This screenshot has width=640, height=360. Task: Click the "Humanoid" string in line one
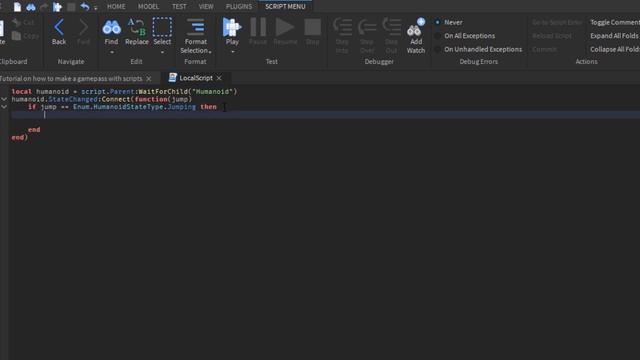(x=212, y=91)
